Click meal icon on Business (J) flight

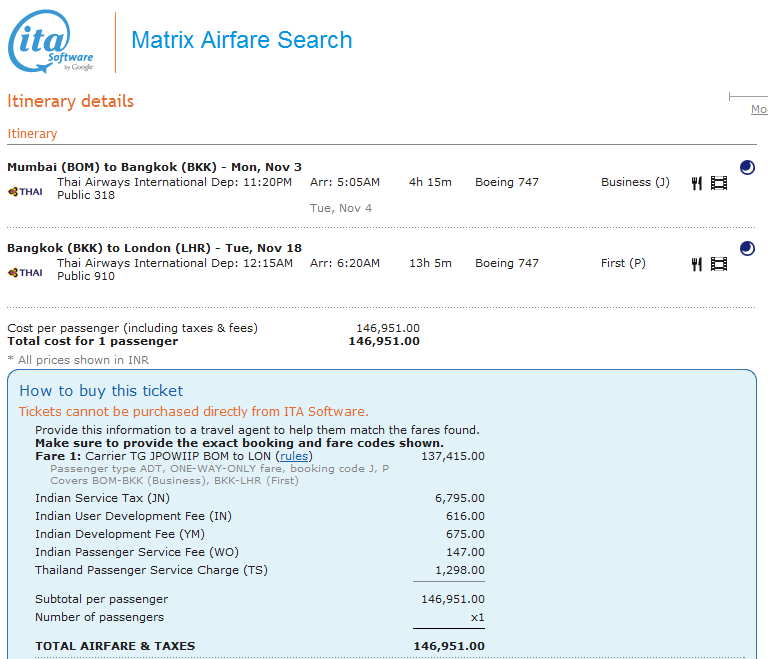tap(697, 183)
